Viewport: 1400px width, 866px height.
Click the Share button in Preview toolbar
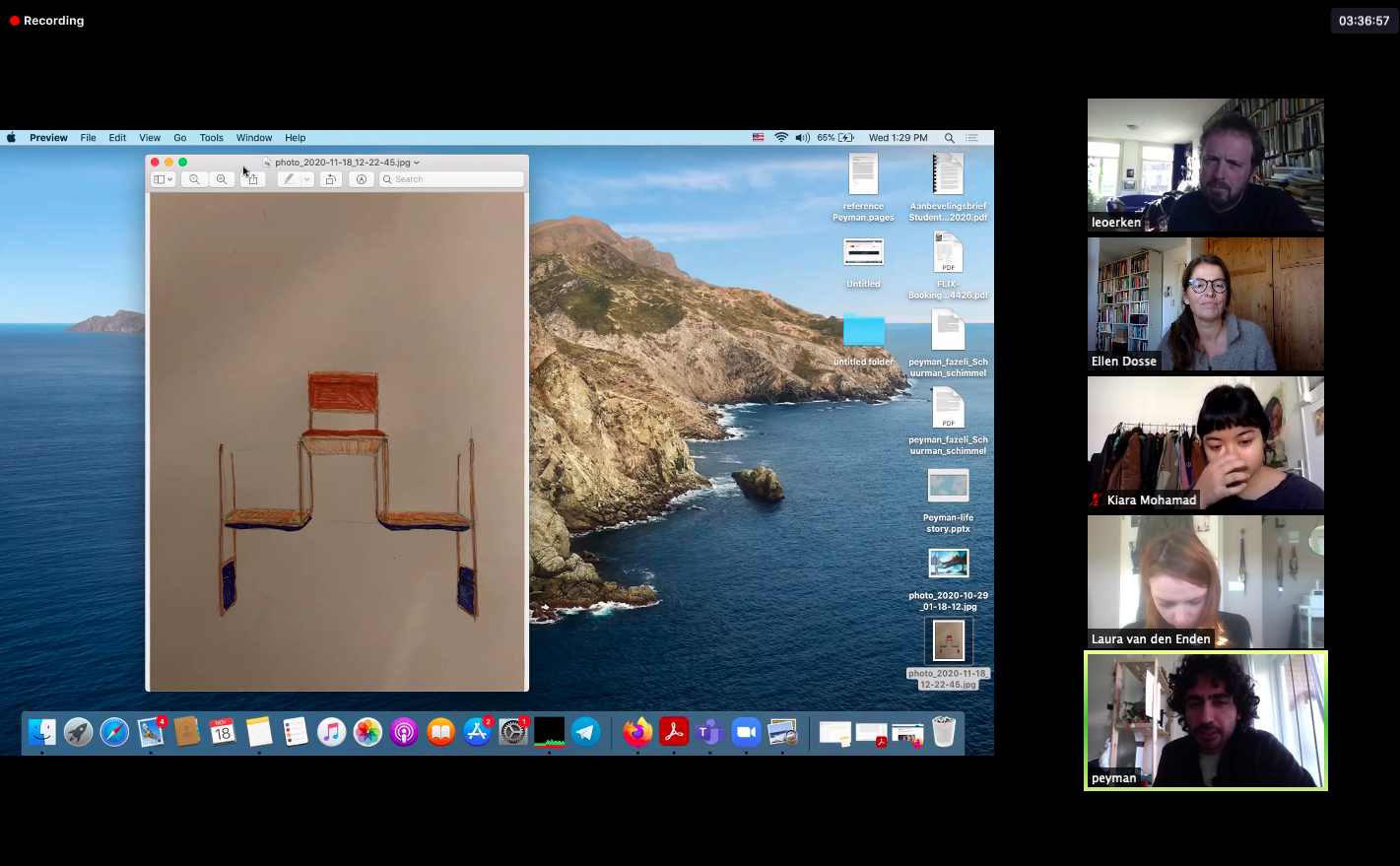click(x=253, y=179)
